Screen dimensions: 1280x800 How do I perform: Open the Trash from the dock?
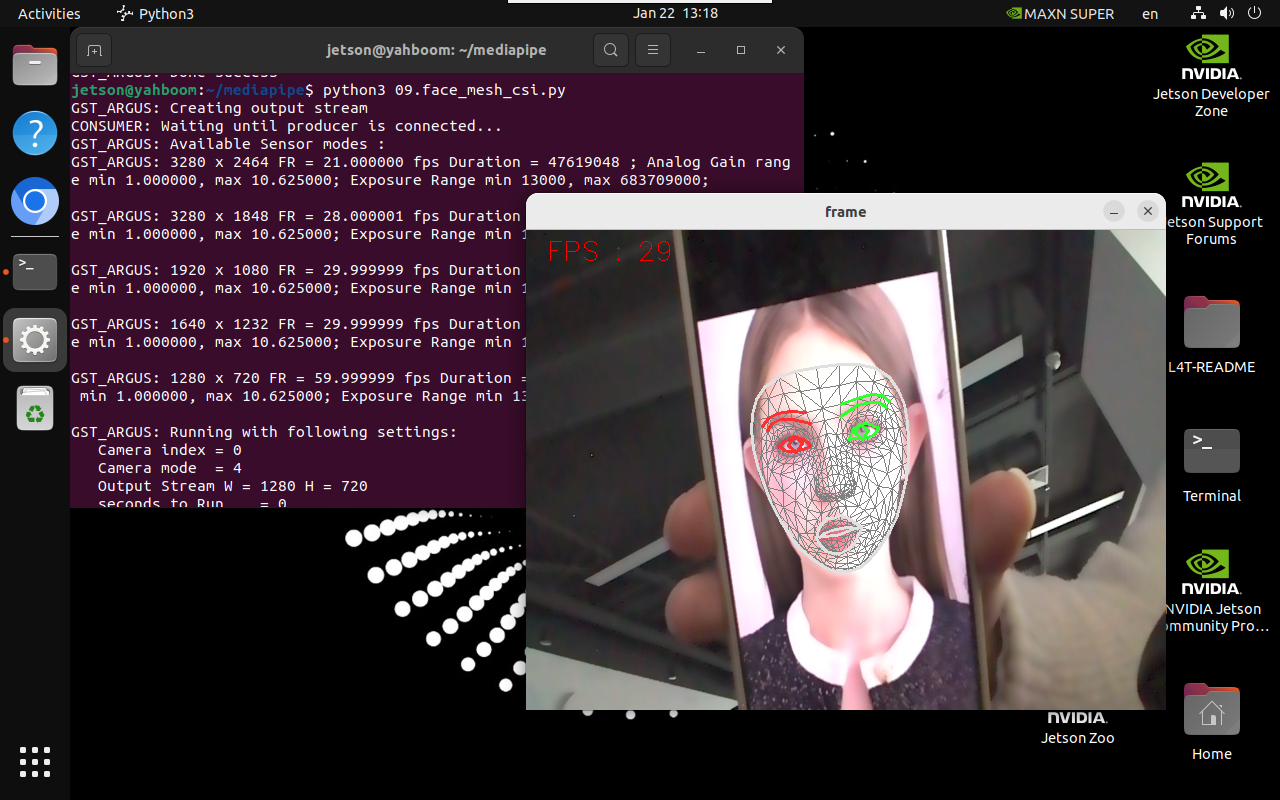point(35,408)
